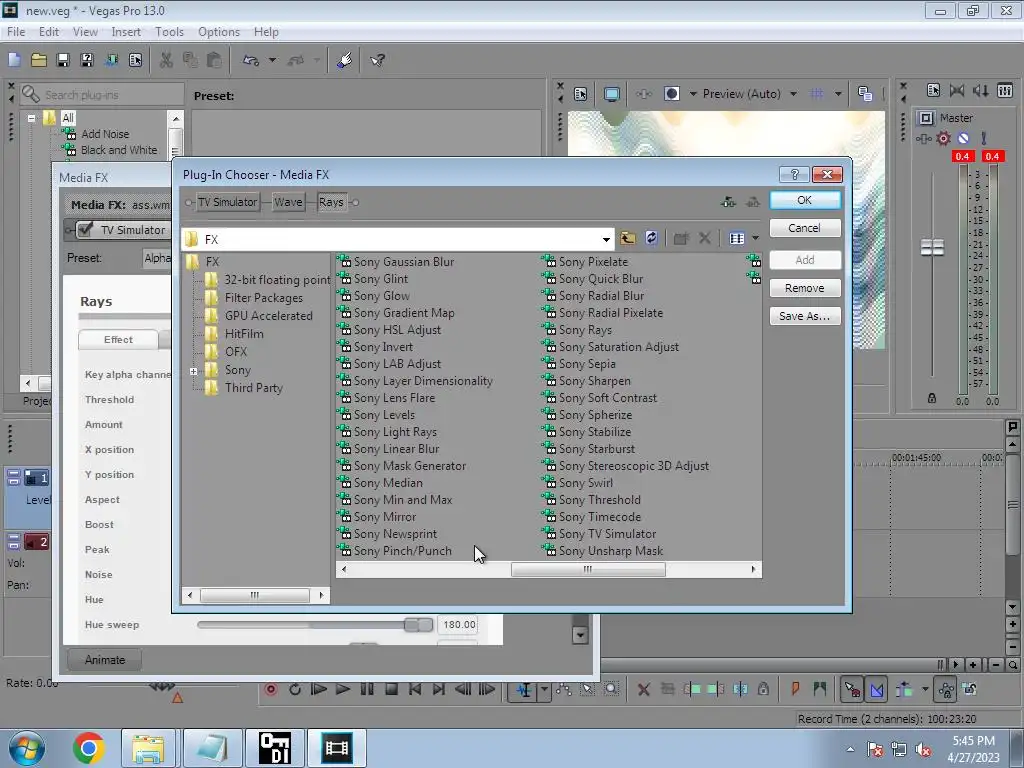Click the Downmix Output icon
The height and width of the screenshot is (768, 1024).
pyautogui.click(x=957, y=90)
